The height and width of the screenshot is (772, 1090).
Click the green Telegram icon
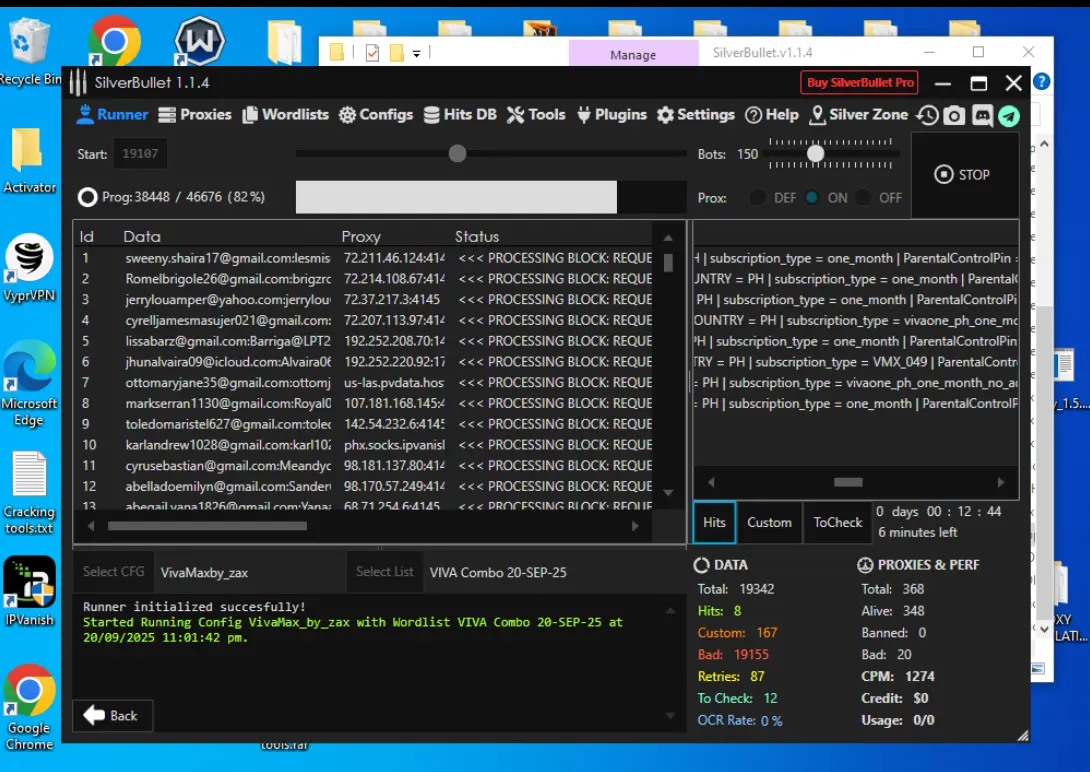click(x=1009, y=115)
